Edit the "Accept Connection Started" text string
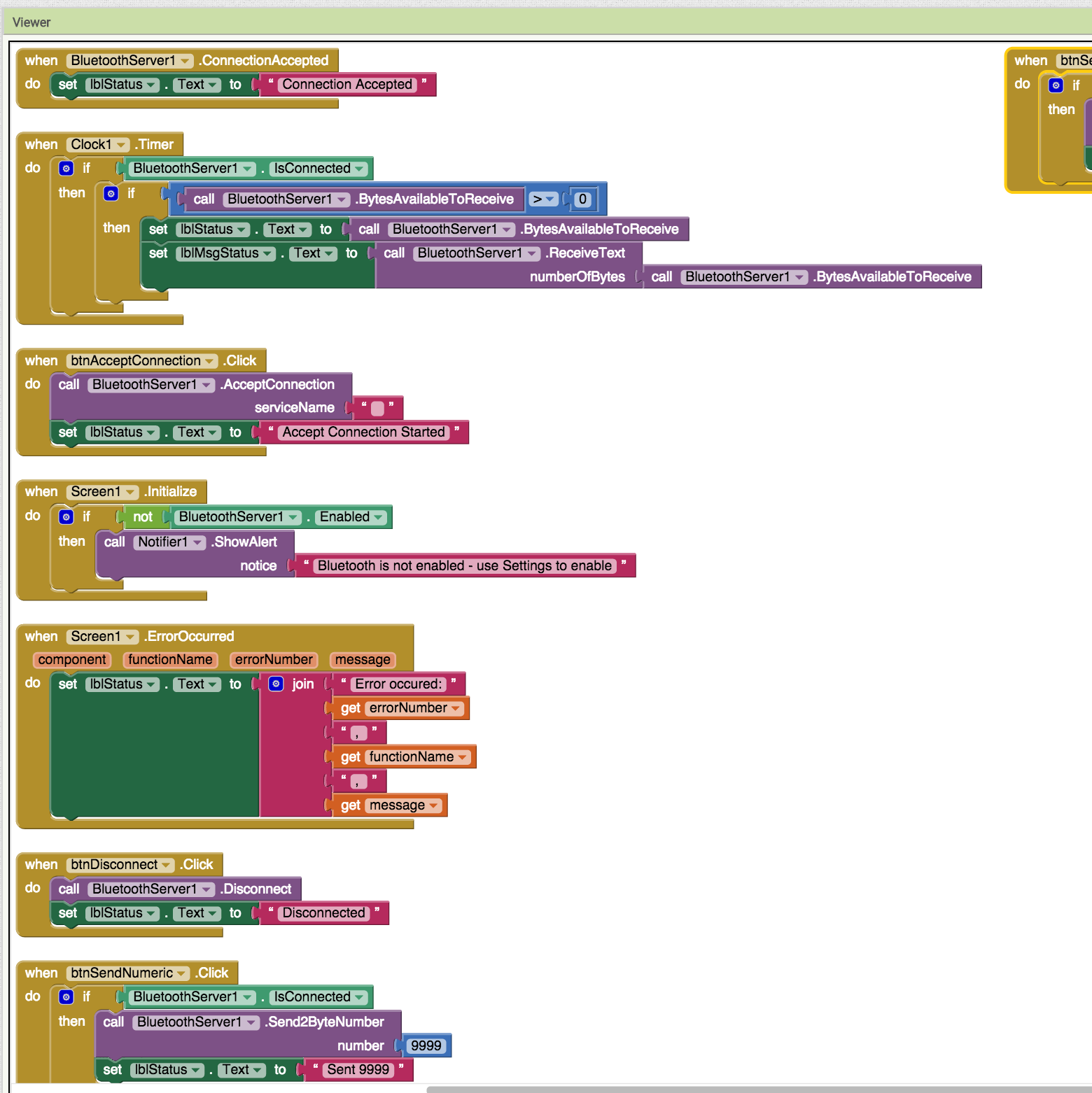The image size is (1092, 1093). [x=363, y=432]
